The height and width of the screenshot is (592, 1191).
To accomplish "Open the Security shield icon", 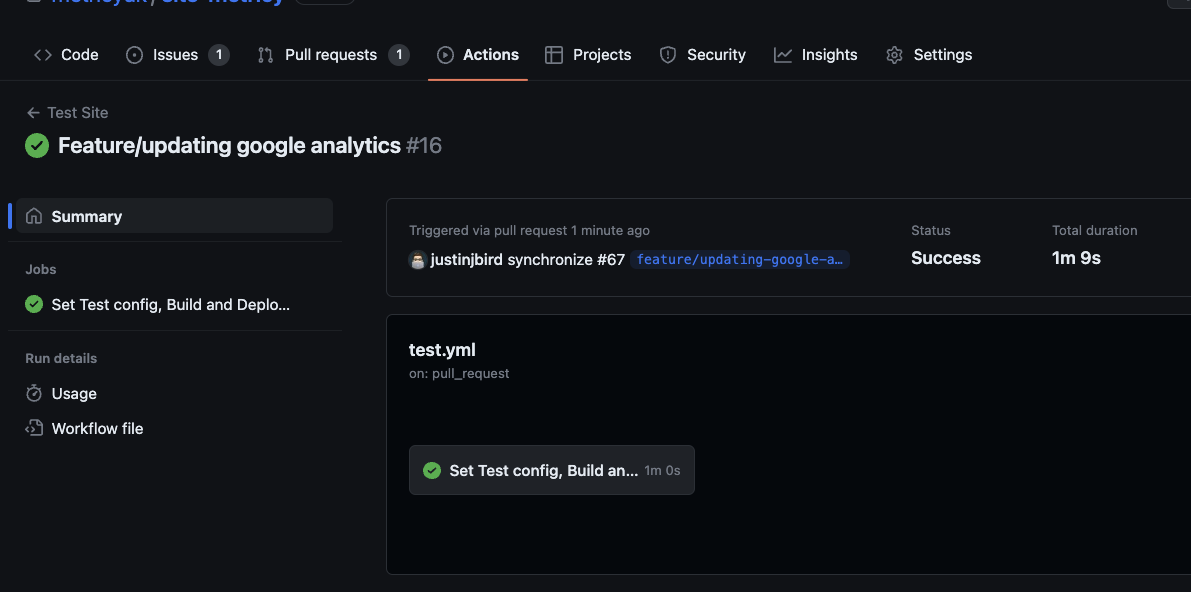I will [667, 55].
